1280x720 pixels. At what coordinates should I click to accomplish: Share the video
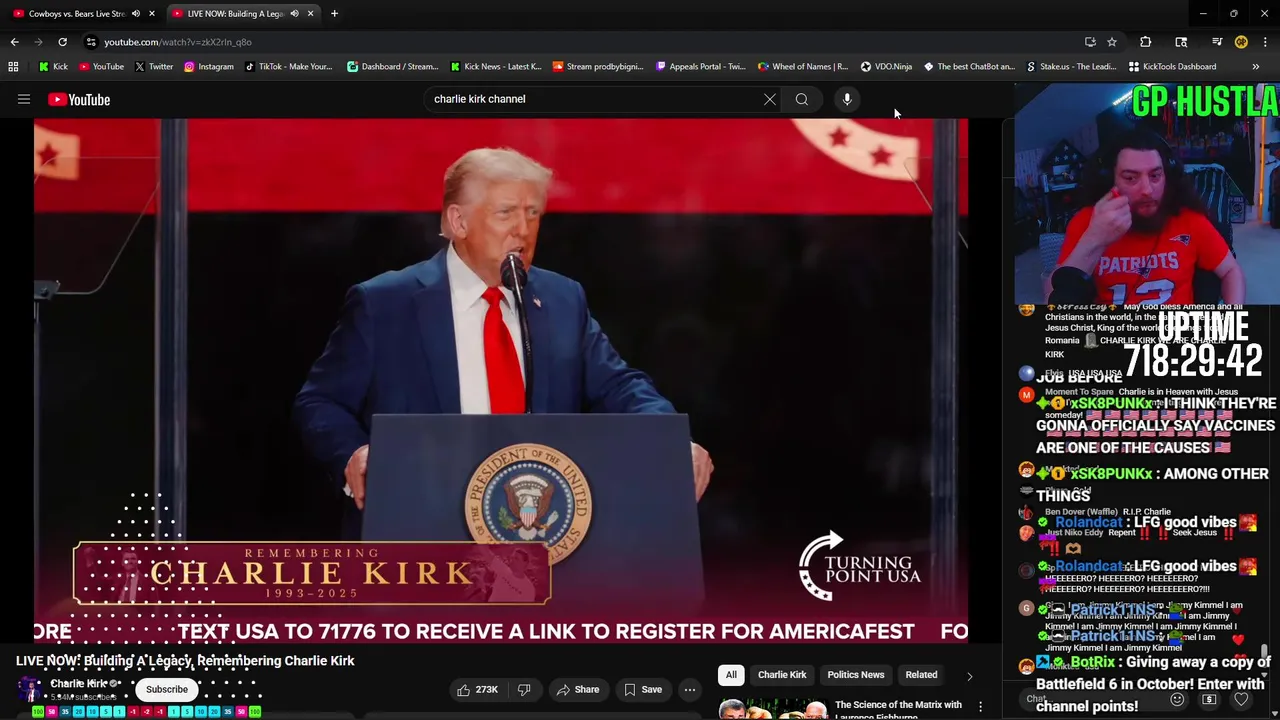578,689
